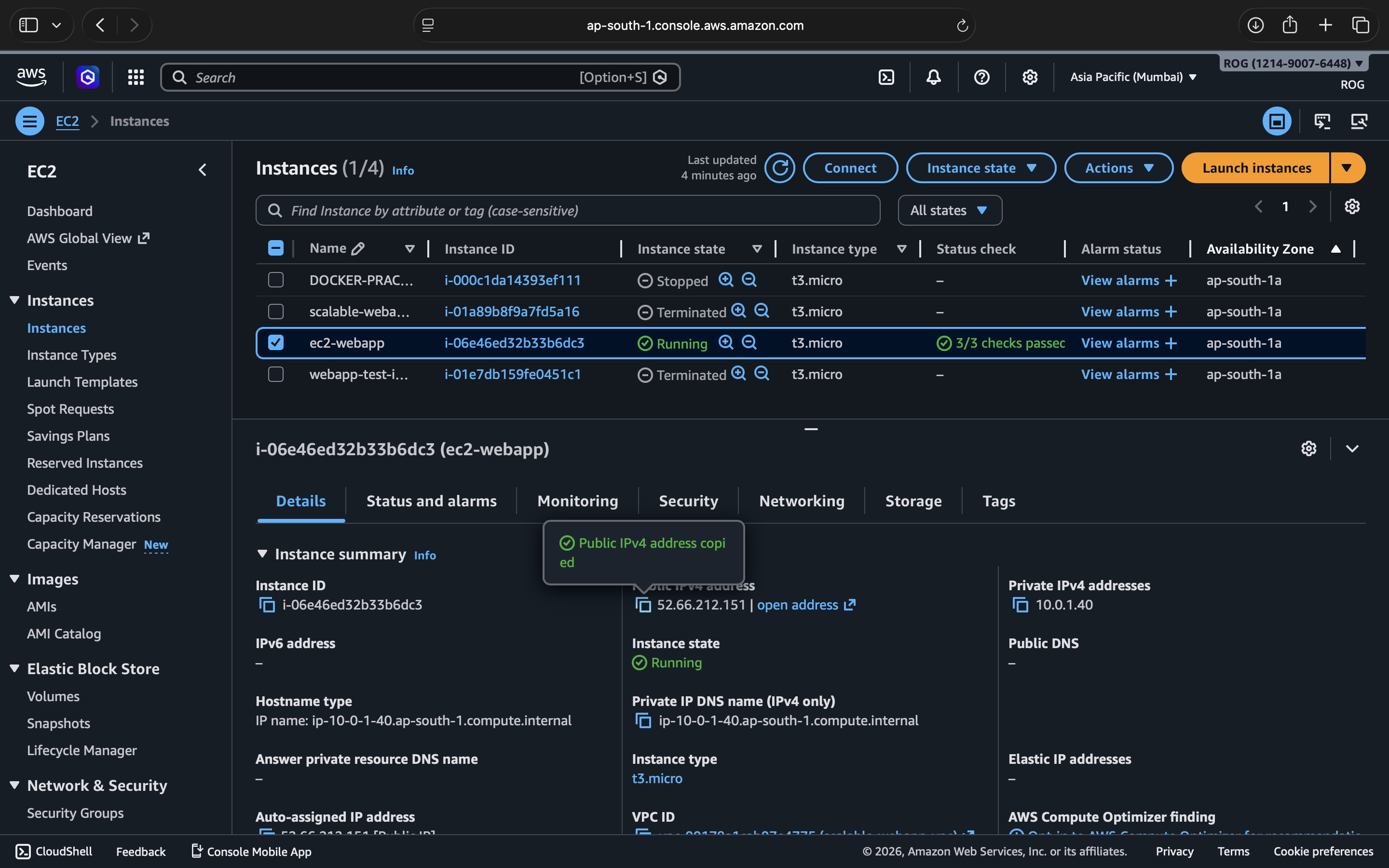Screen dimensions: 1389x868
Task: Open the Instance state dropdown
Action: click(x=980, y=168)
